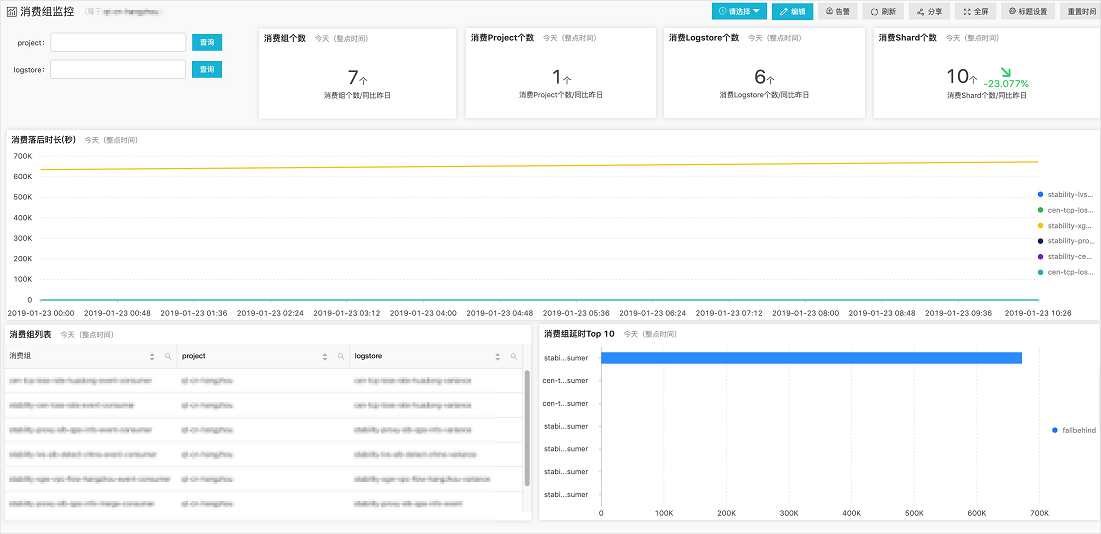Click the project input field
Screen dimensions: 1101x534
[x=118, y=43]
